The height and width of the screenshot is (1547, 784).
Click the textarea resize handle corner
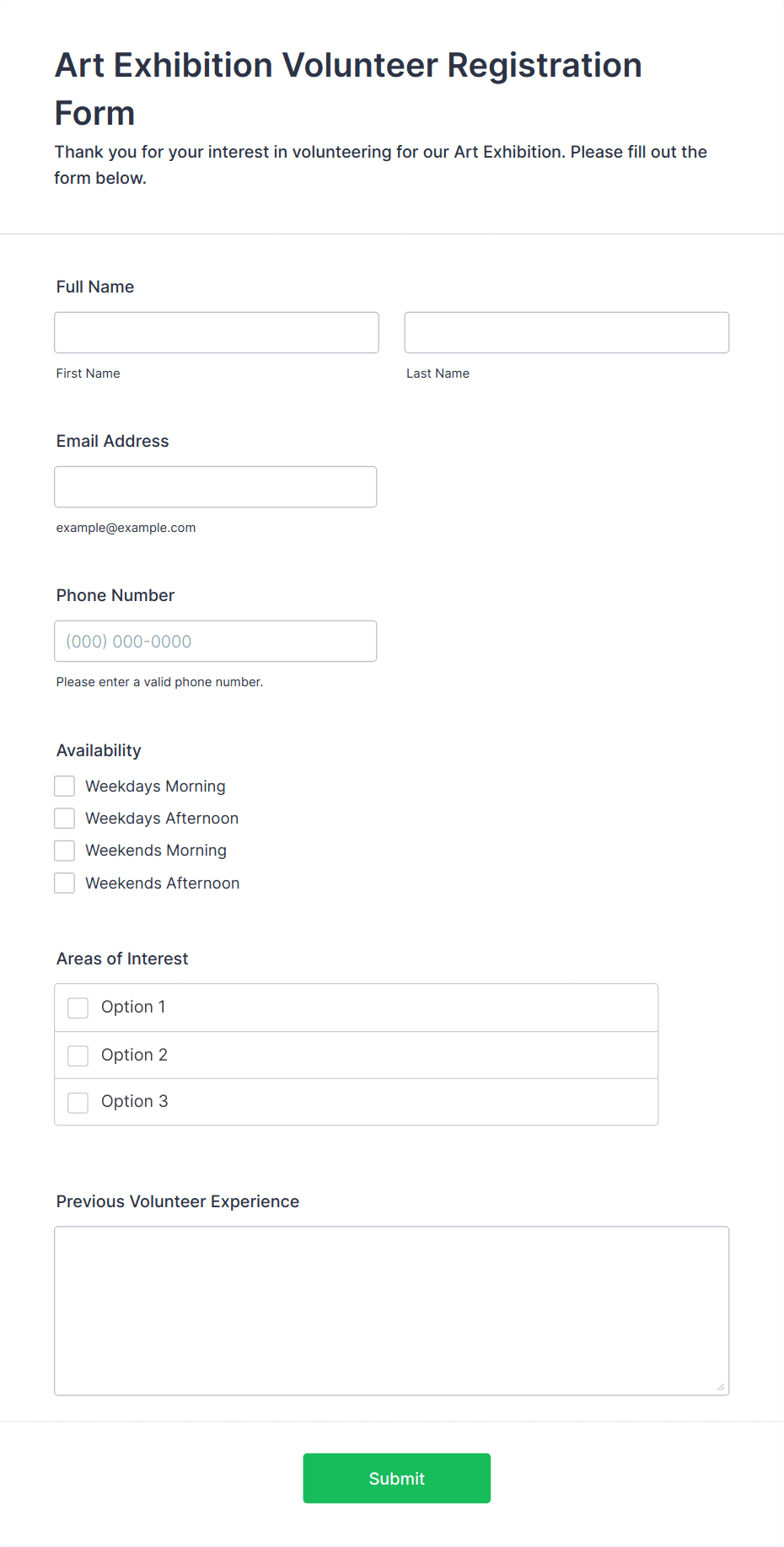click(721, 1387)
